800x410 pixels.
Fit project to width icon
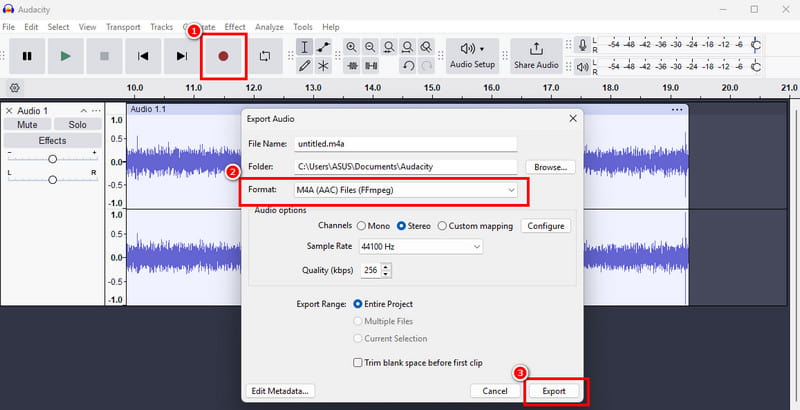(x=407, y=47)
